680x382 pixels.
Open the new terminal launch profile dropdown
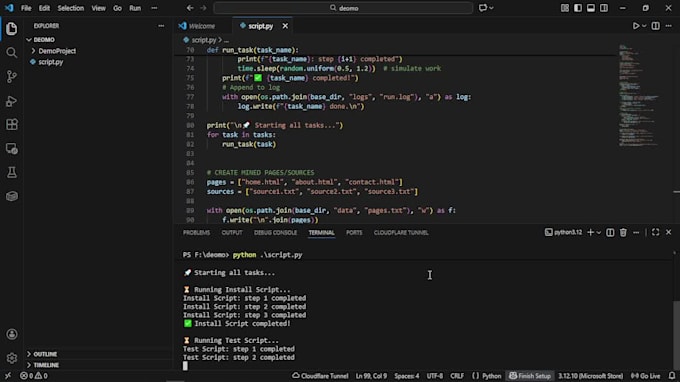pos(599,233)
